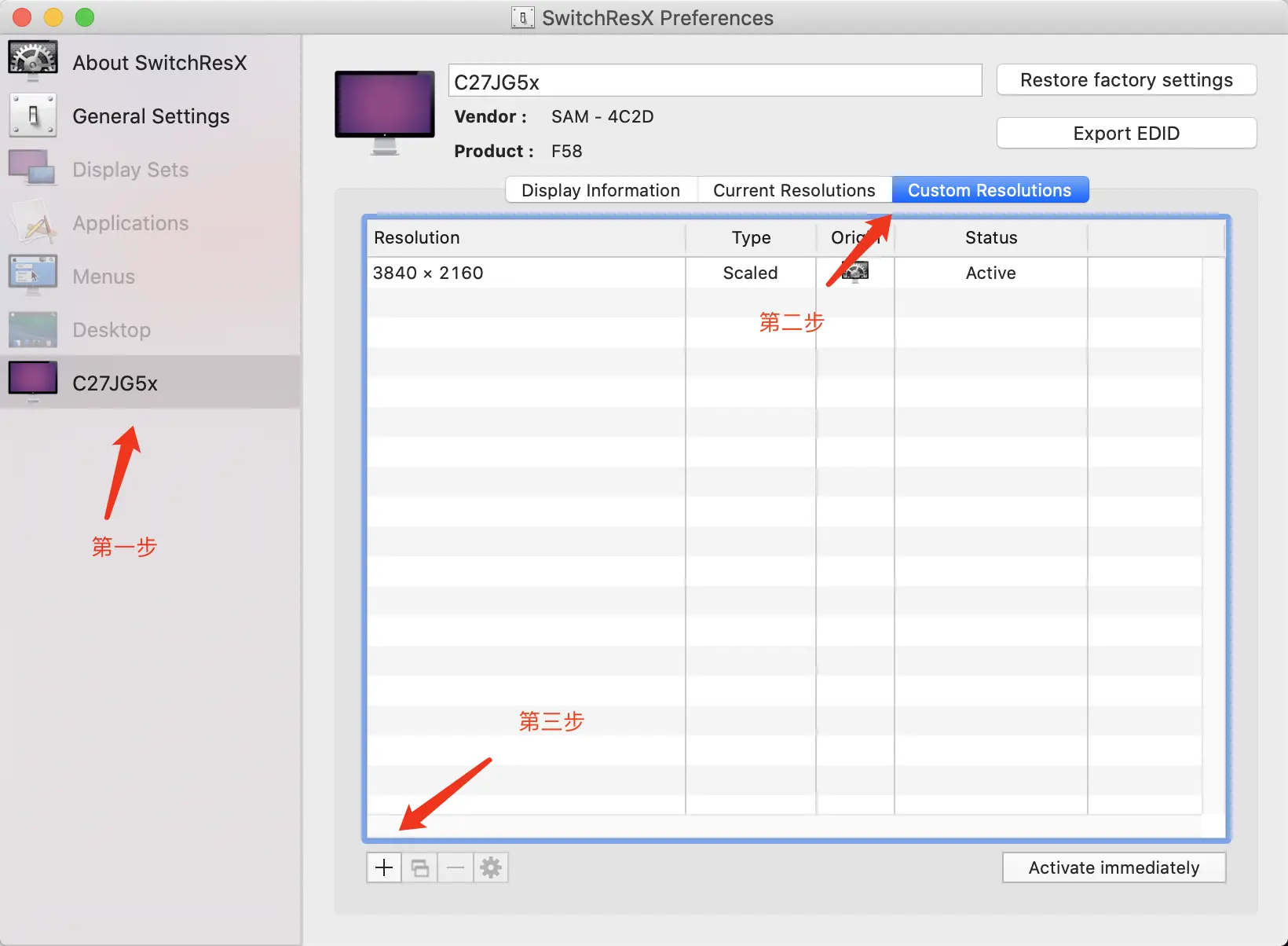The width and height of the screenshot is (1288, 946).
Task: Open the About SwitchResX section icon
Action: point(33,61)
